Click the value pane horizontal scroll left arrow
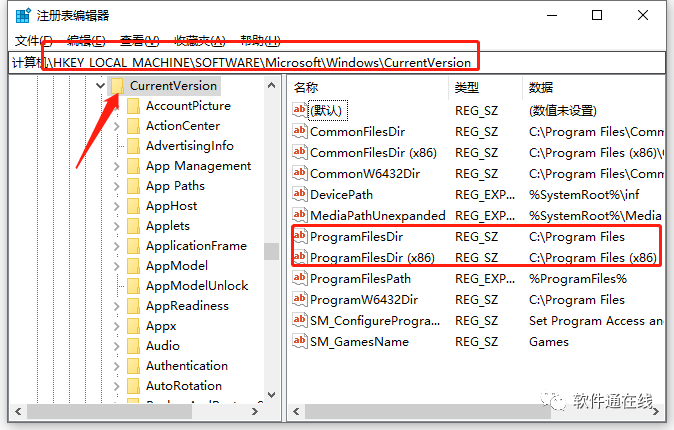 pyautogui.click(x=296, y=411)
